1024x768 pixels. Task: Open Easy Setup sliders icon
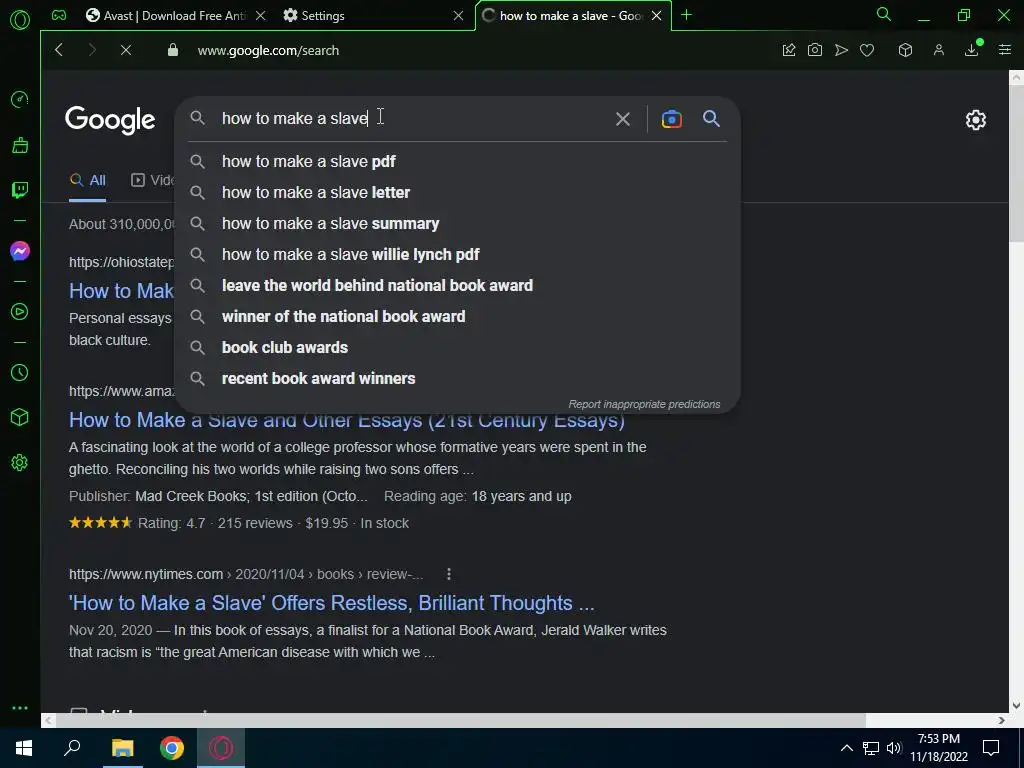coord(1004,50)
